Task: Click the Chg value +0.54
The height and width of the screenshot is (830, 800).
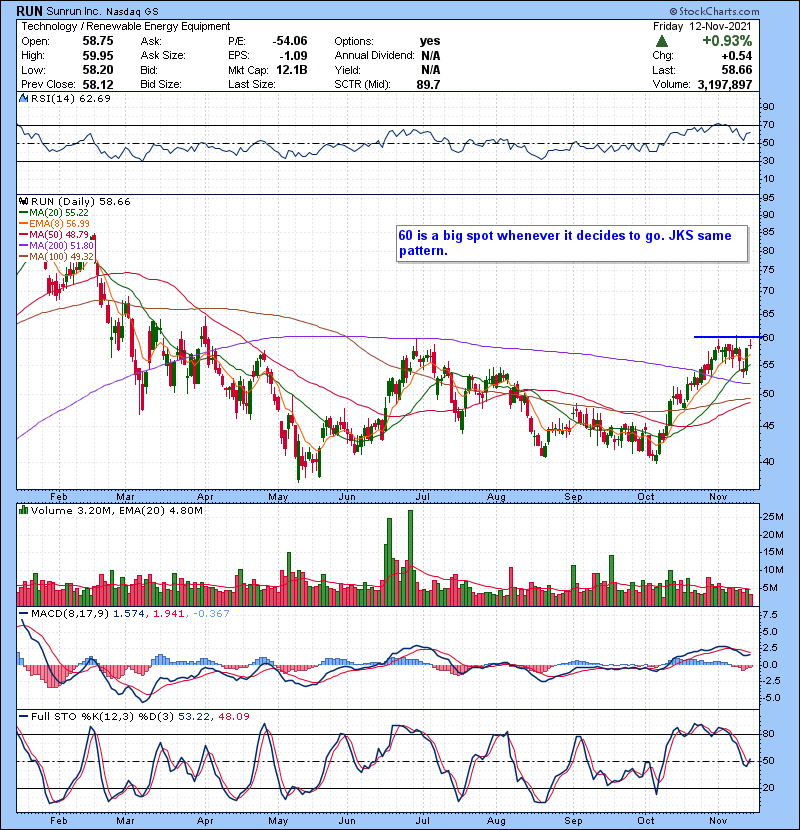Action: 736,56
